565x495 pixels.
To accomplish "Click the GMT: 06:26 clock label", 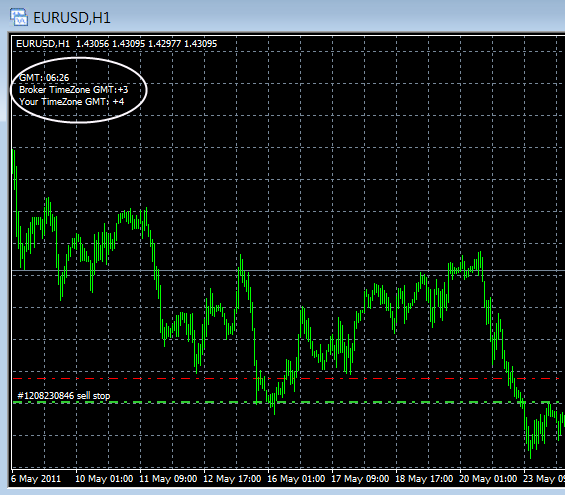I will tap(44, 78).
